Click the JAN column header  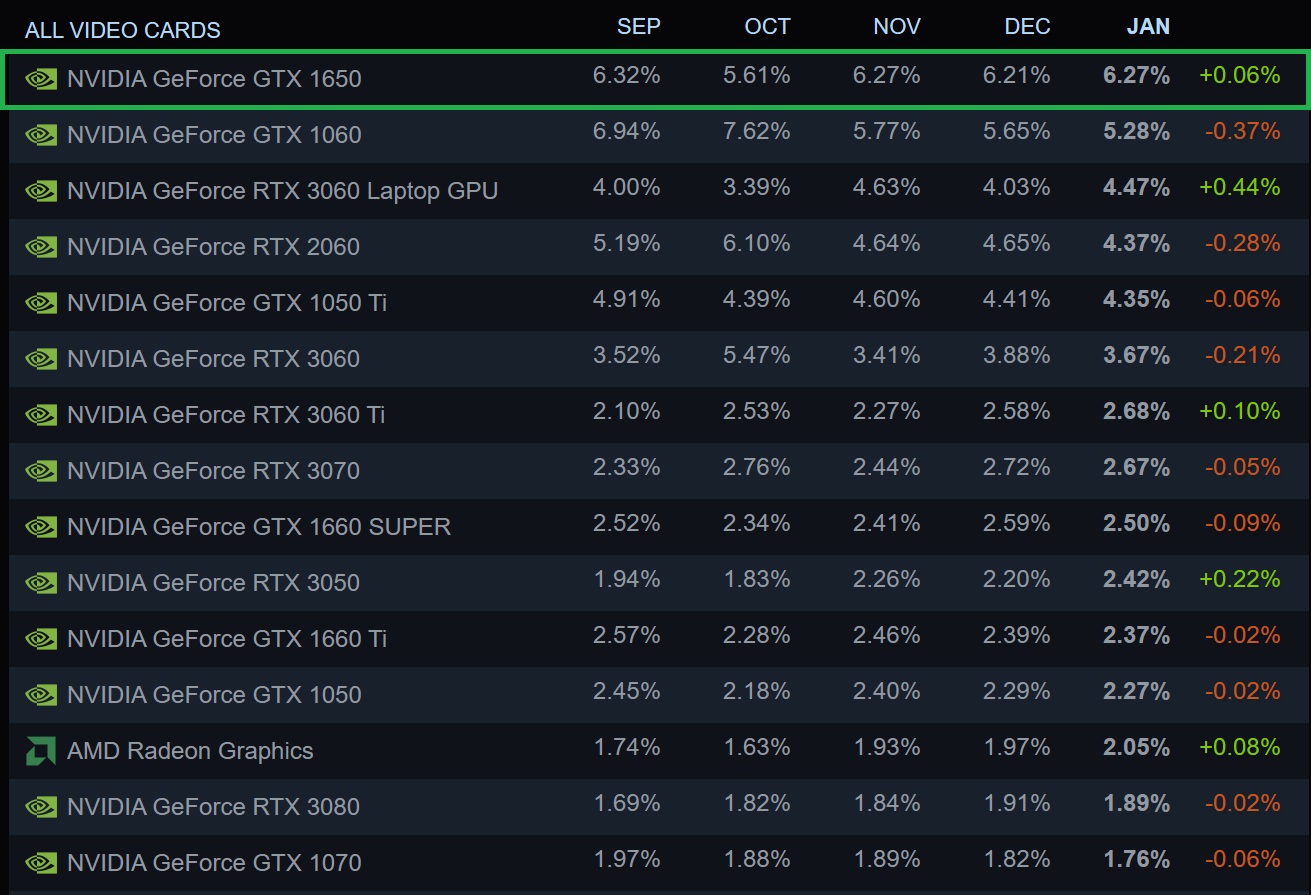pyautogui.click(x=1148, y=27)
